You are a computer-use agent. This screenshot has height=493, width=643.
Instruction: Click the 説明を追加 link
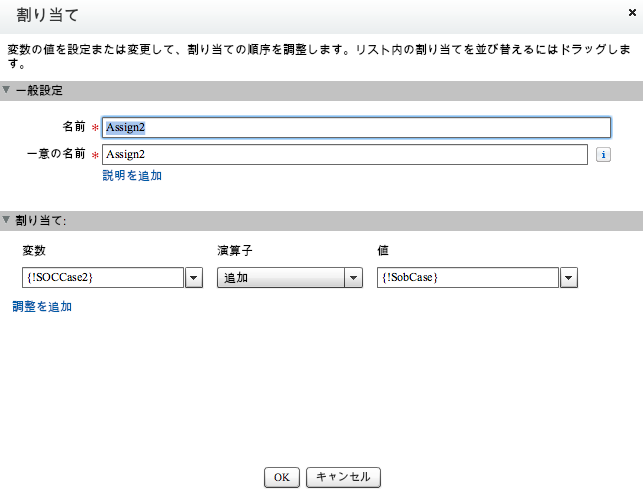(x=132, y=176)
